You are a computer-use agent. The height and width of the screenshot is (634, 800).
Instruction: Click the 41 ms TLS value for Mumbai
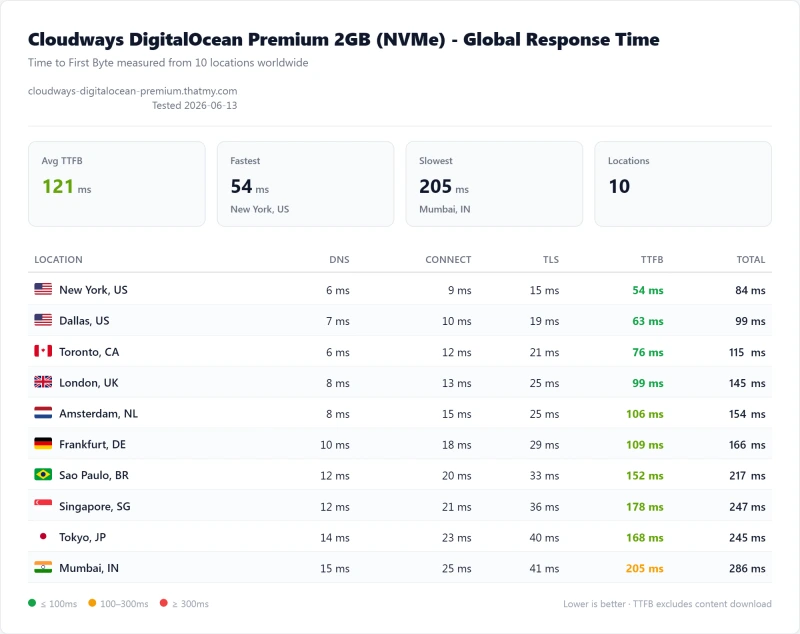coord(544,568)
